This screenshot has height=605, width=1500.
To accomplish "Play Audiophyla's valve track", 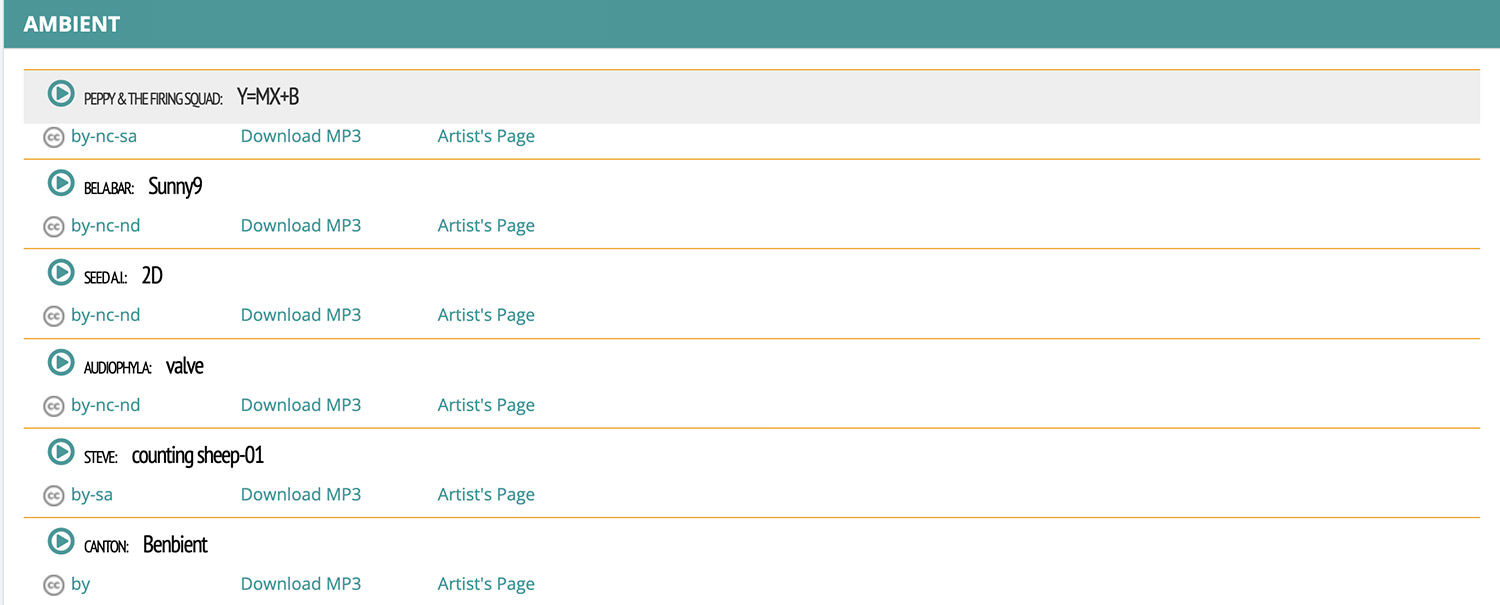I will click(x=61, y=363).
